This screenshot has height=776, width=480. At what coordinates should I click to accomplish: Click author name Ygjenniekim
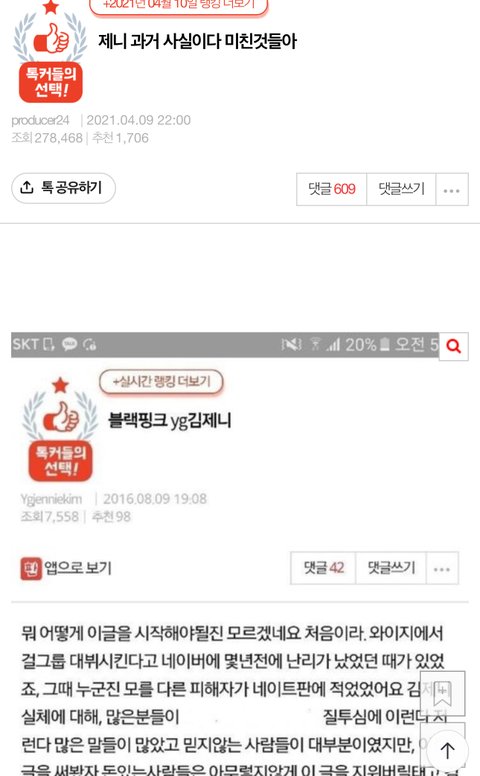[51, 499]
